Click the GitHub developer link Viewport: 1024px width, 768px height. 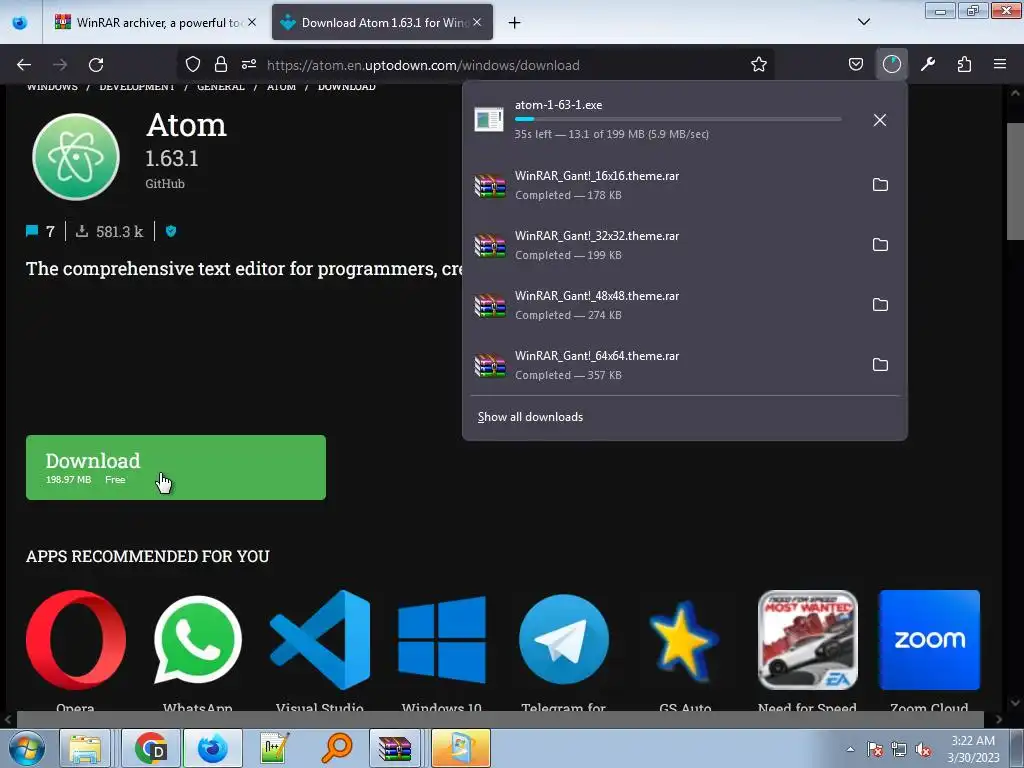165,184
